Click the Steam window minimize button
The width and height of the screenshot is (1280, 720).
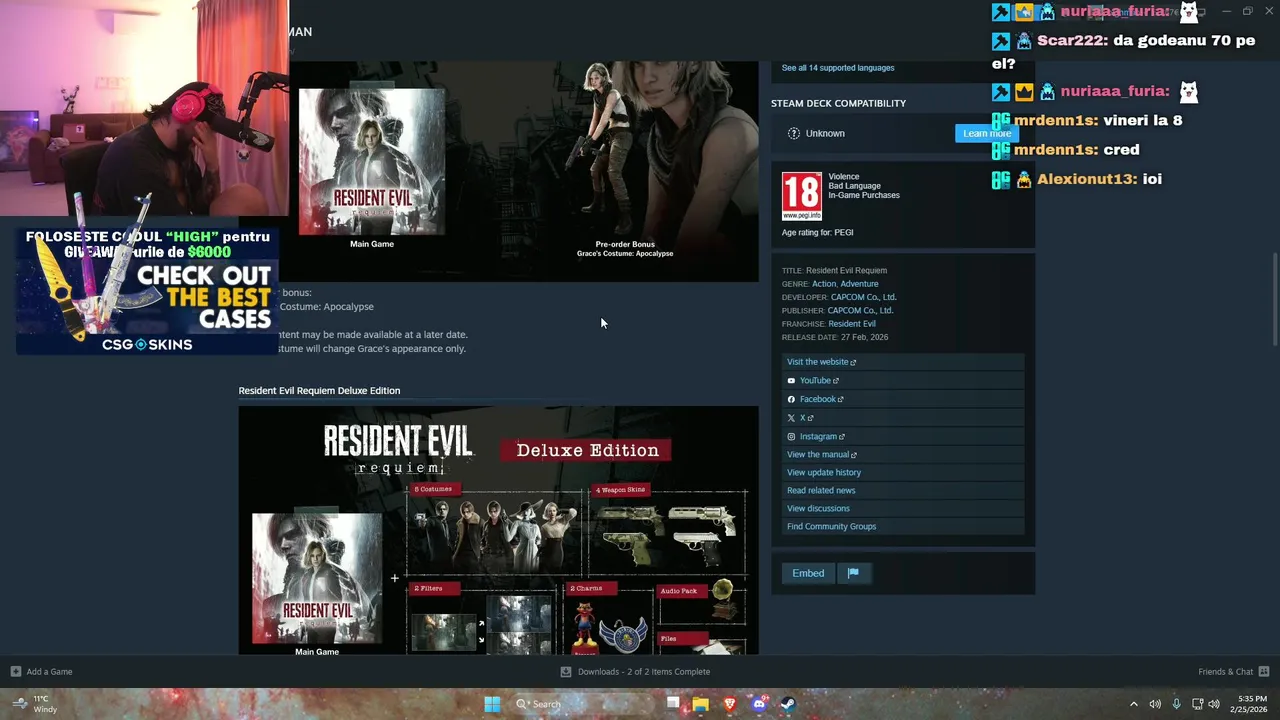tap(1226, 12)
